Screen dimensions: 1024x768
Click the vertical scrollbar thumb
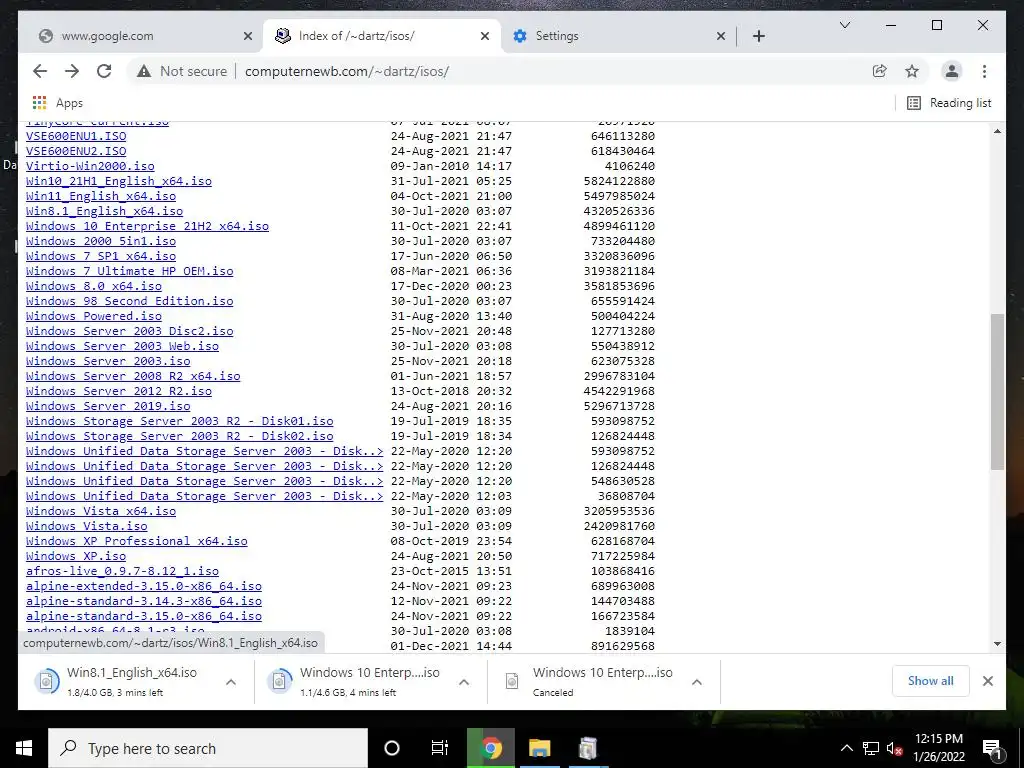(x=997, y=391)
